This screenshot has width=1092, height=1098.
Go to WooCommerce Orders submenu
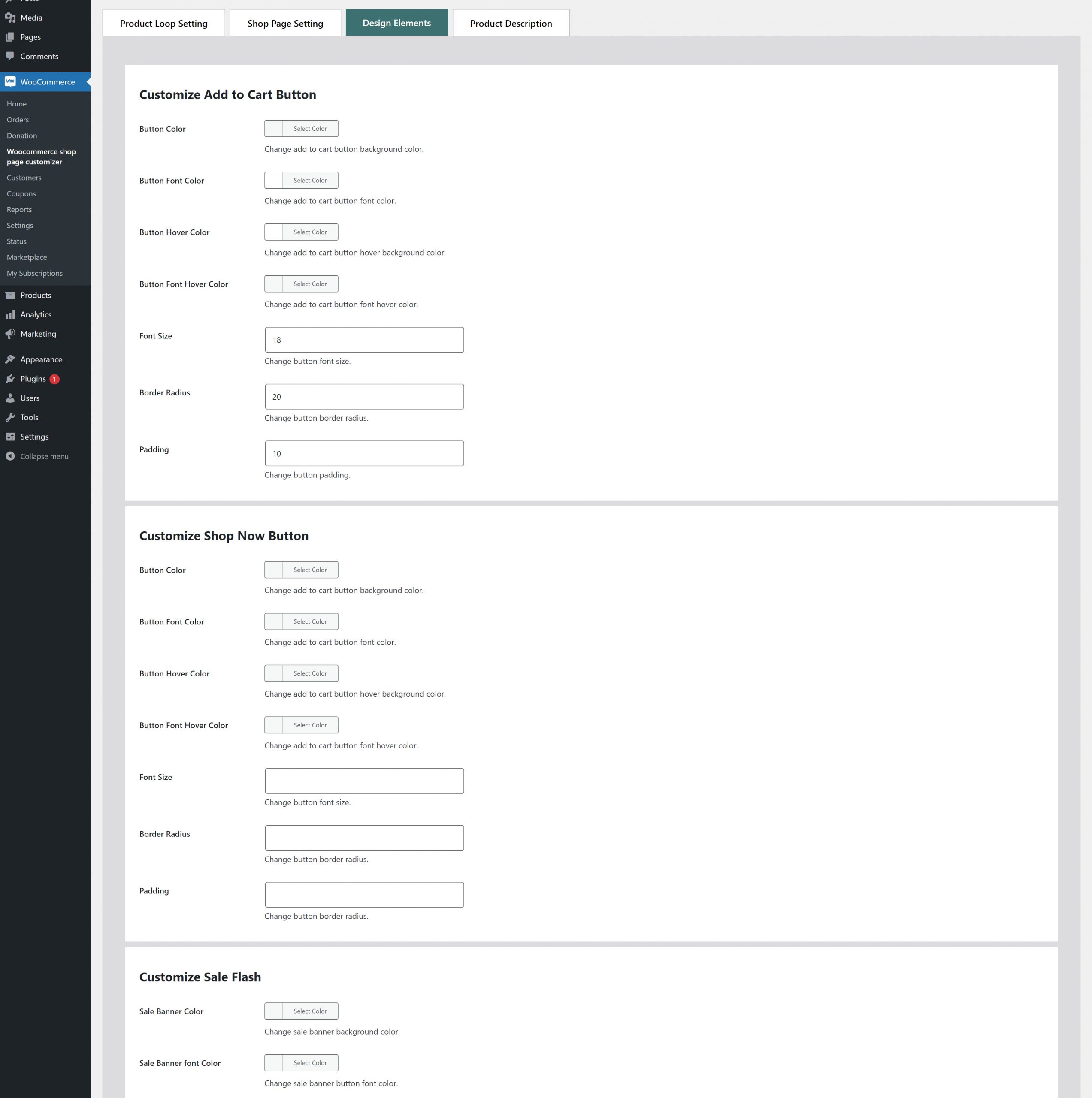(x=18, y=120)
